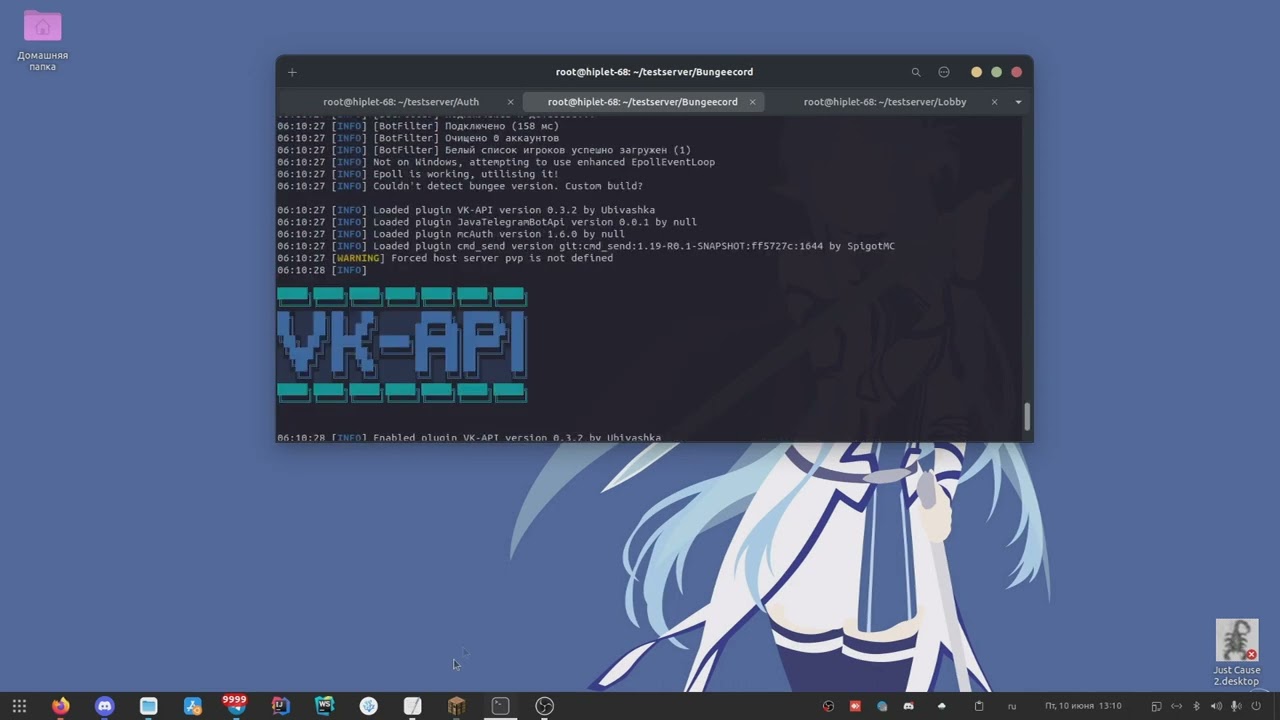Close the terminal window

coord(1016,72)
